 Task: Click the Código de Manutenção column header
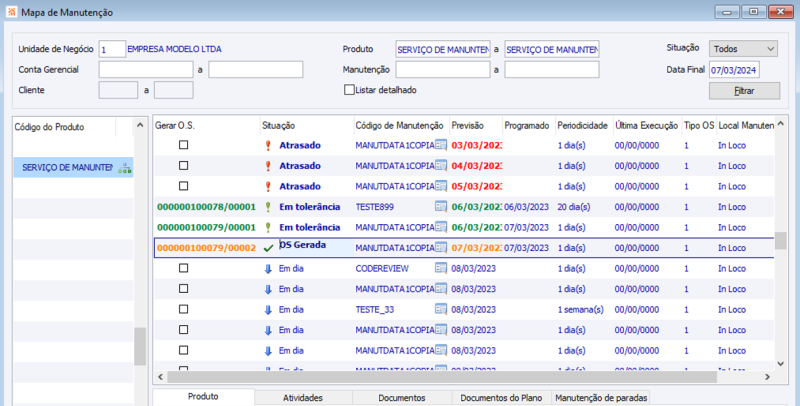401,125
